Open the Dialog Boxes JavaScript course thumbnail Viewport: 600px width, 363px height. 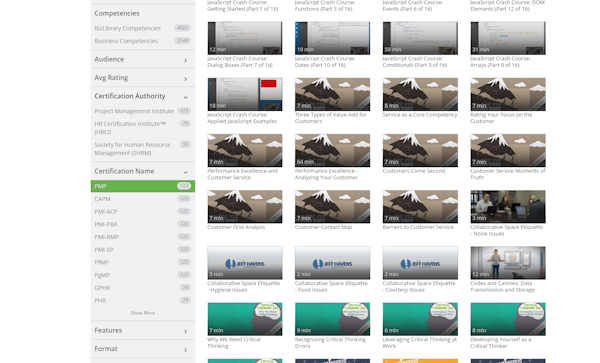(245, 38)
